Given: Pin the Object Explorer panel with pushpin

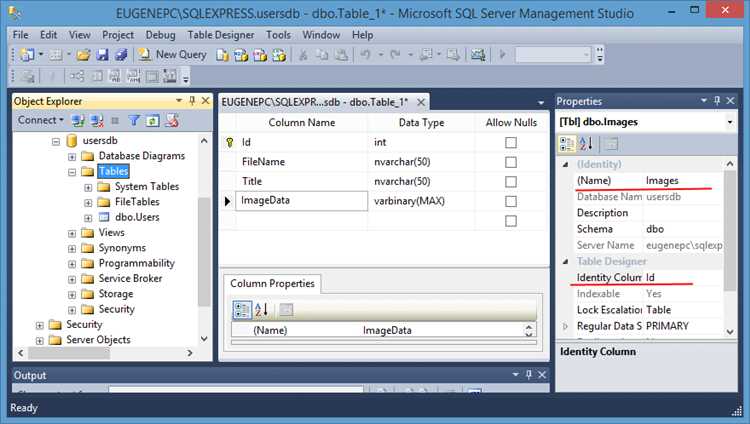Looking at the screenshot, I should pyautogui.click(x=192, y=100).
